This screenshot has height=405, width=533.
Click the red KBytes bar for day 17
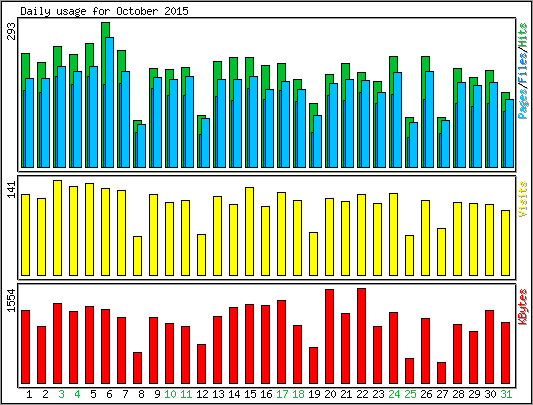(x=281, y=342)
